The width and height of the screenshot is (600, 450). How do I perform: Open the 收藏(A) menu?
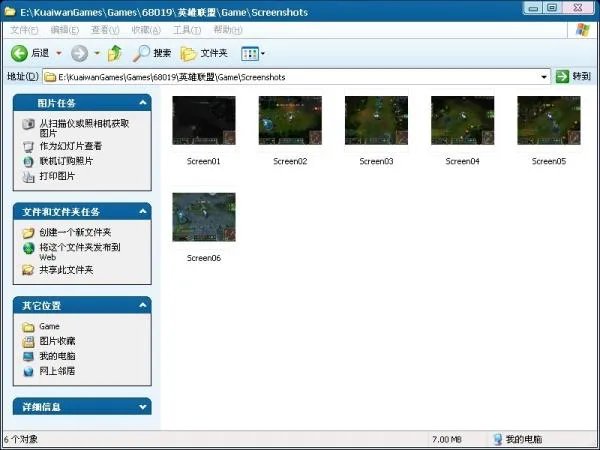(x=146, y=30)
